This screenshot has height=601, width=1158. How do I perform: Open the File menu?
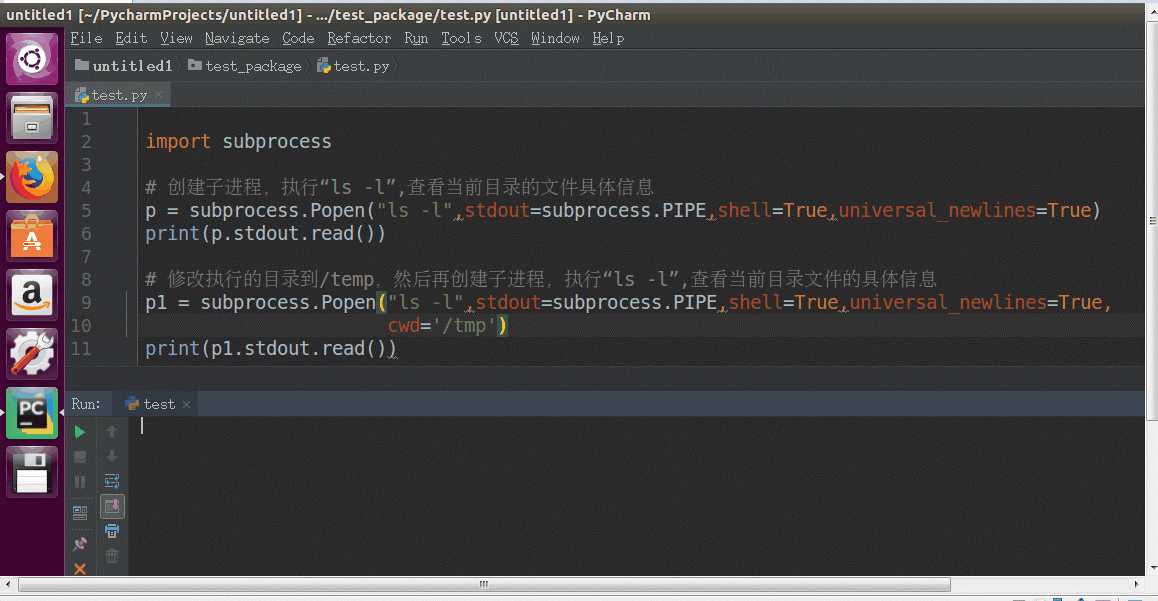click(x=86, y=38)
